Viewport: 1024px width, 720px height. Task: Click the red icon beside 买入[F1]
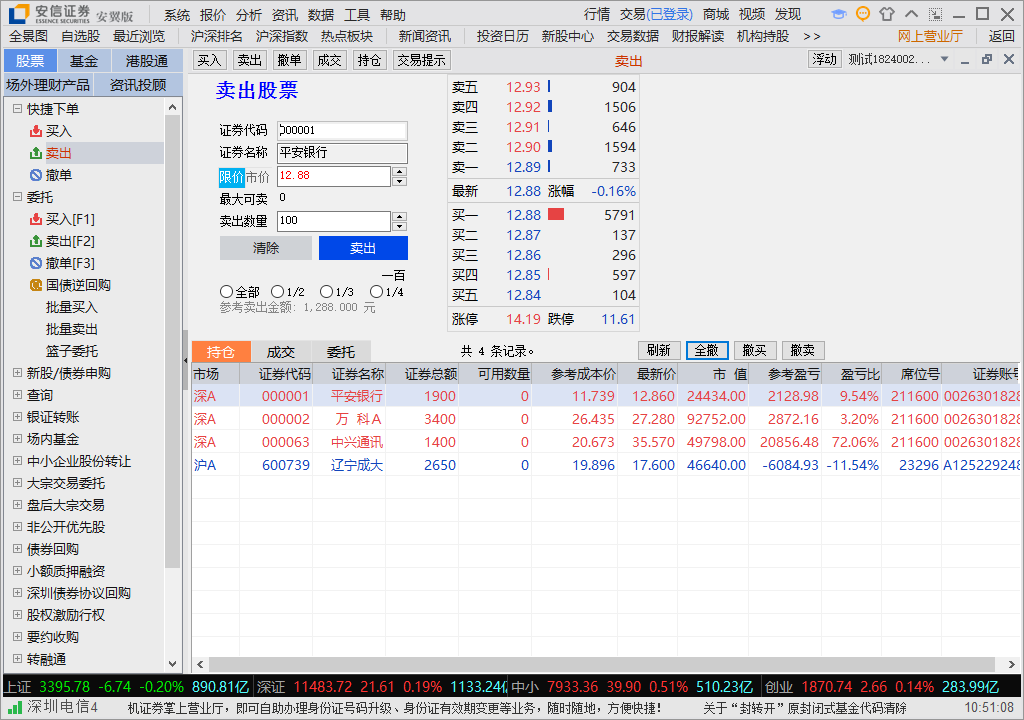(x=36, y=219)
